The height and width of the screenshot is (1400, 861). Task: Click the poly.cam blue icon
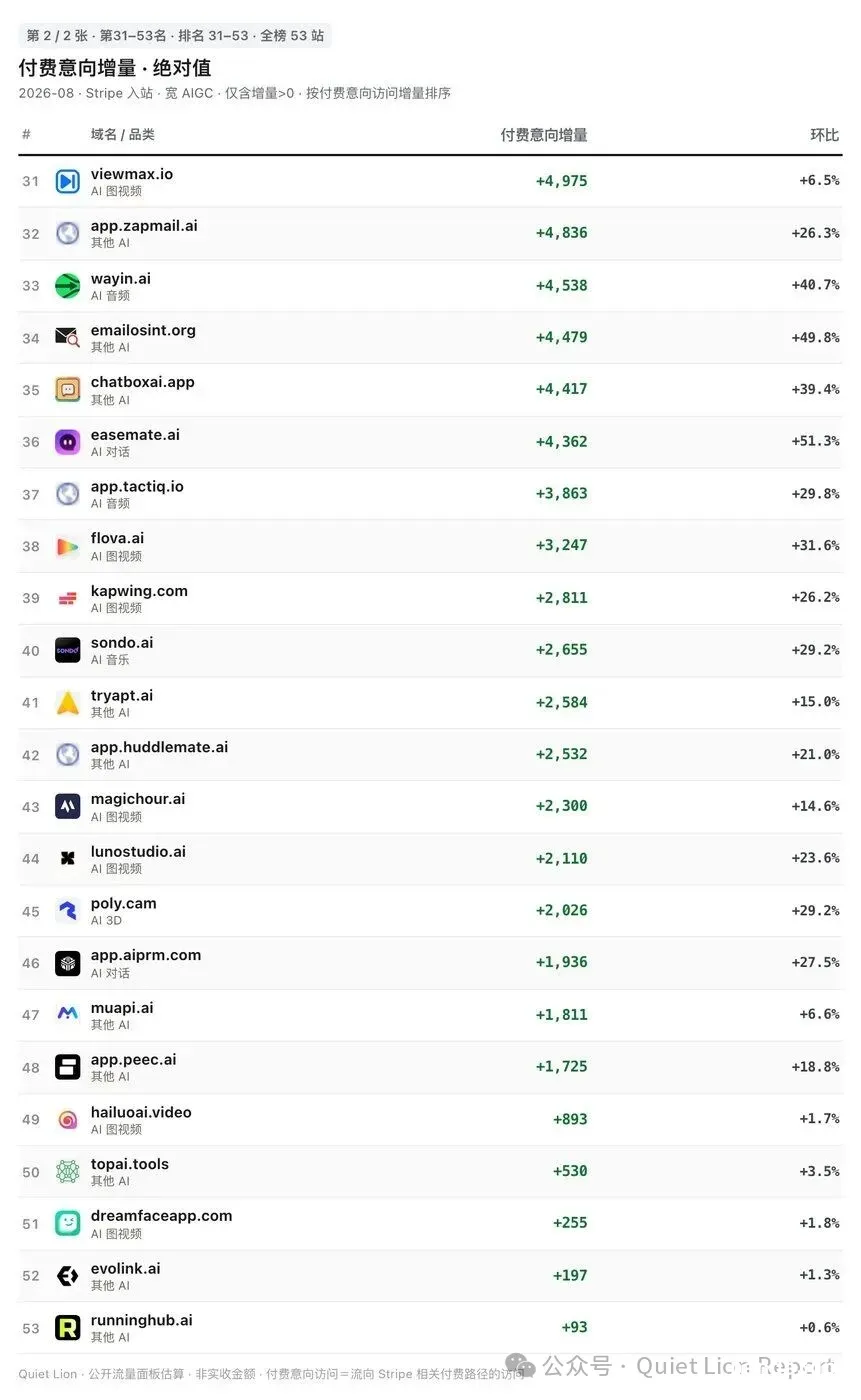click(x=68, y=910)
